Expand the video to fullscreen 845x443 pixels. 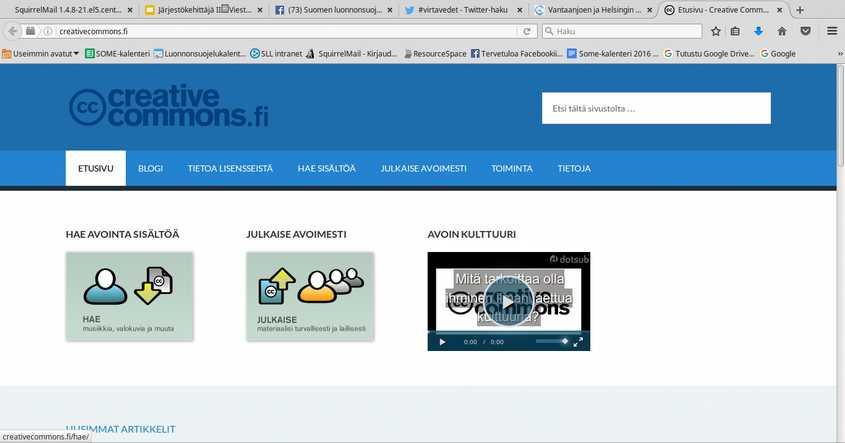(x=578, y=342)
